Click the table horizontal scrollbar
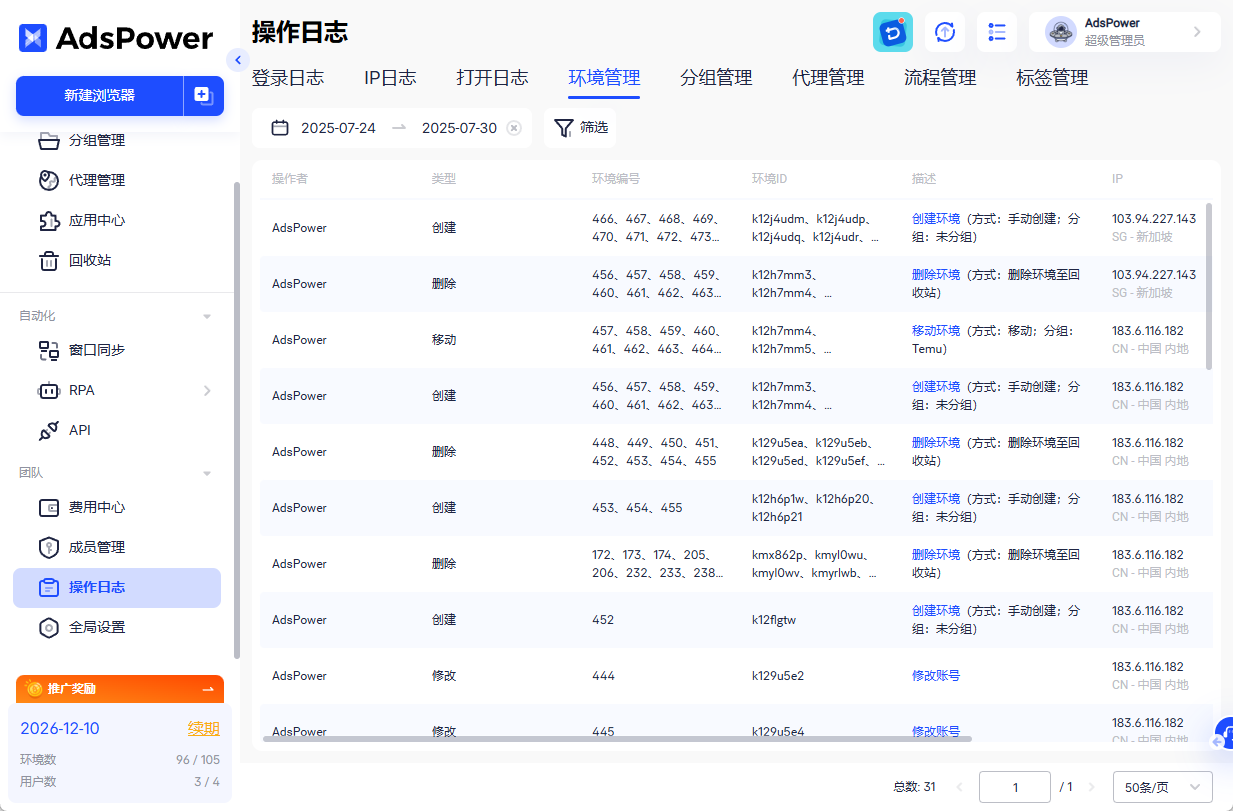The height and width of the screenshot is (811, 1233). (x=617, y=739)
